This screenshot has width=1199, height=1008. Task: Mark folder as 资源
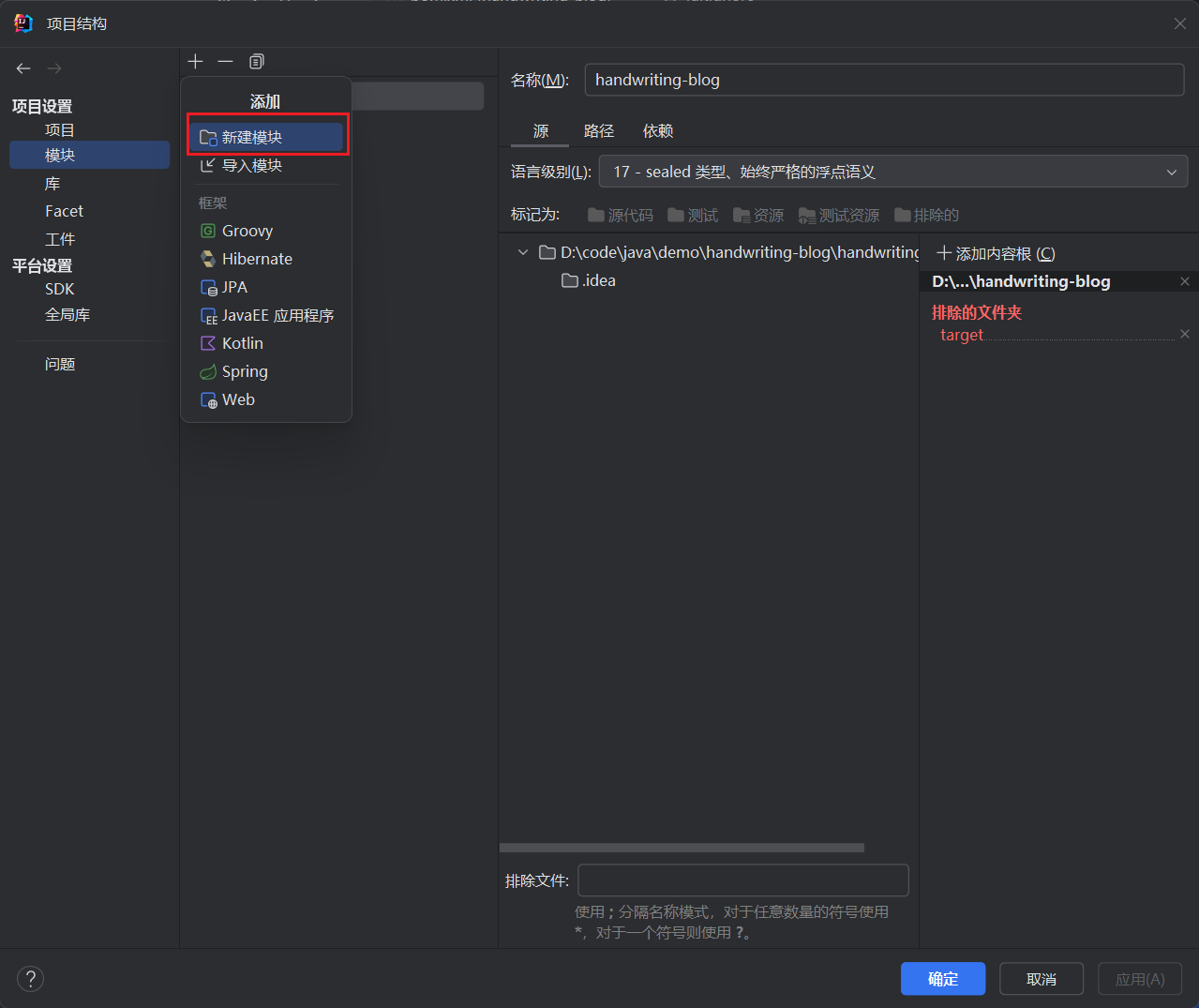[x=758, y=216]
